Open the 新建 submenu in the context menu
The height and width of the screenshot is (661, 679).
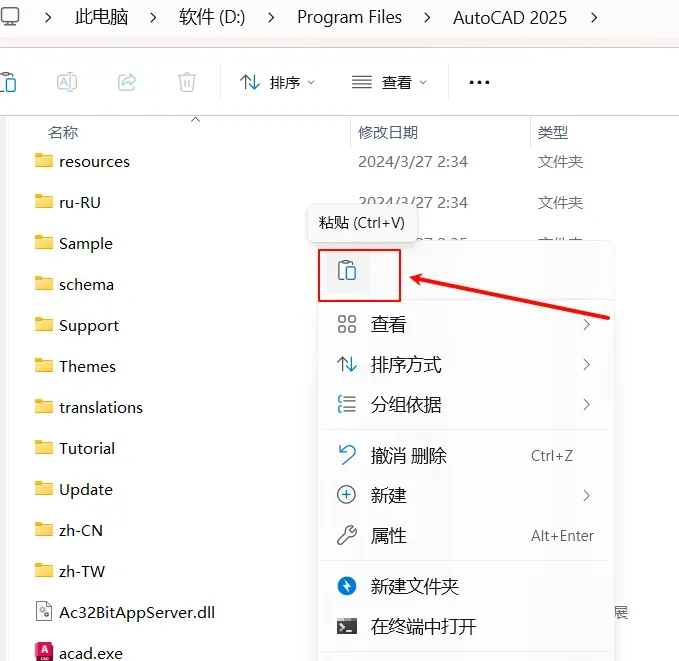466,496
